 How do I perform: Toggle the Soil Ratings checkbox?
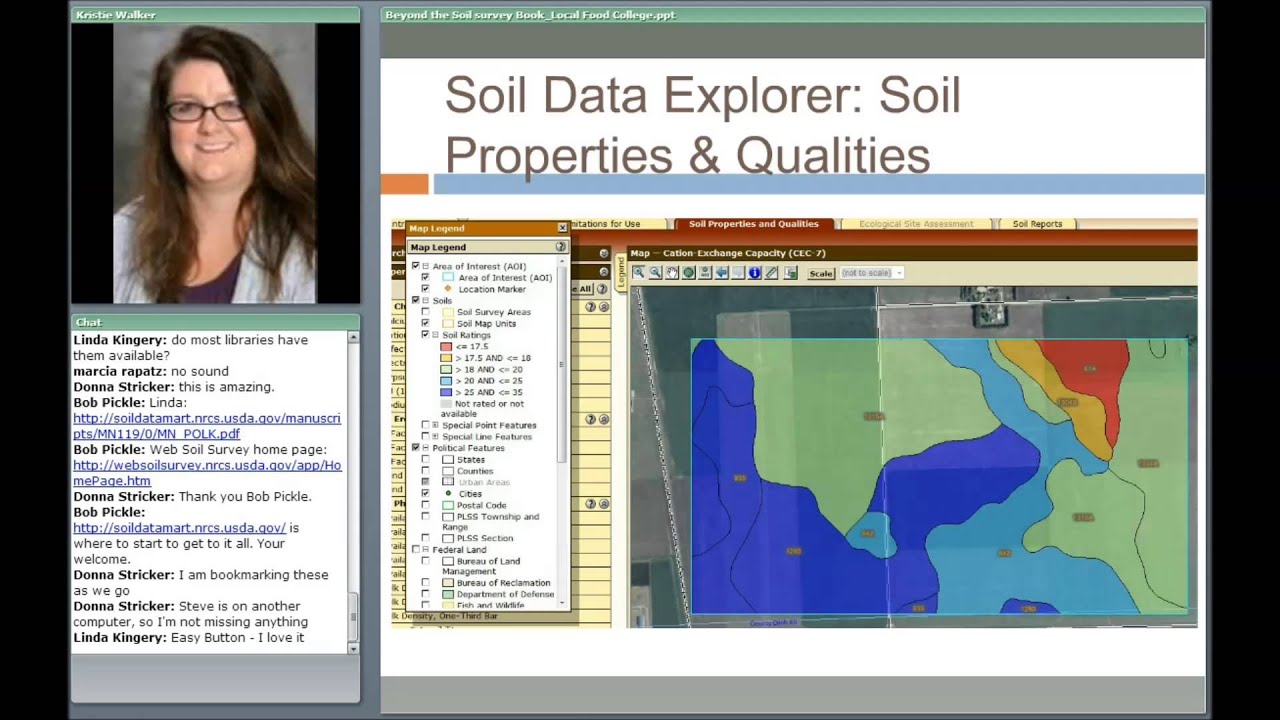[425, 335]
